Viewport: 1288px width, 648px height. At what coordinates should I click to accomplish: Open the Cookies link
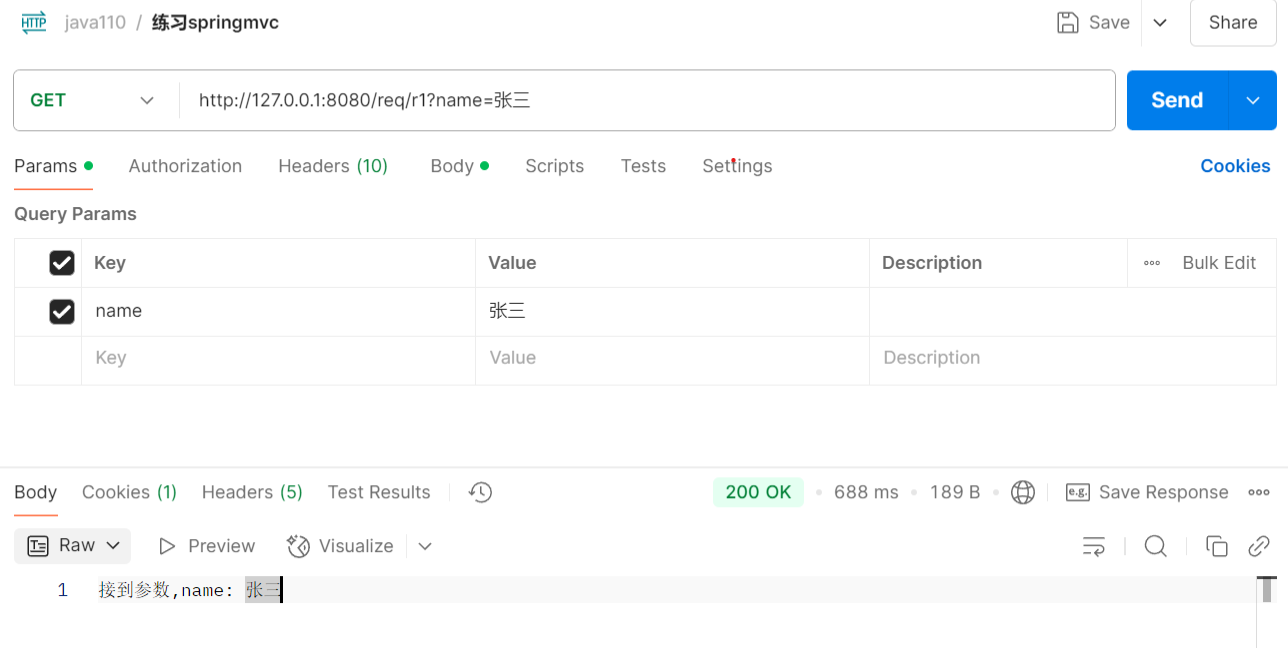1235,166
